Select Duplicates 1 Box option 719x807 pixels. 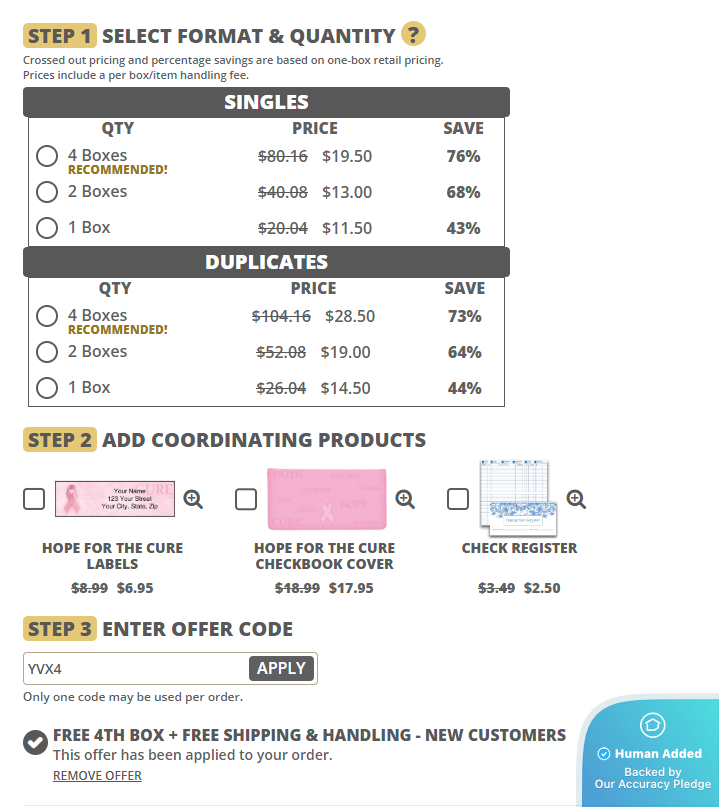point(47,388)
